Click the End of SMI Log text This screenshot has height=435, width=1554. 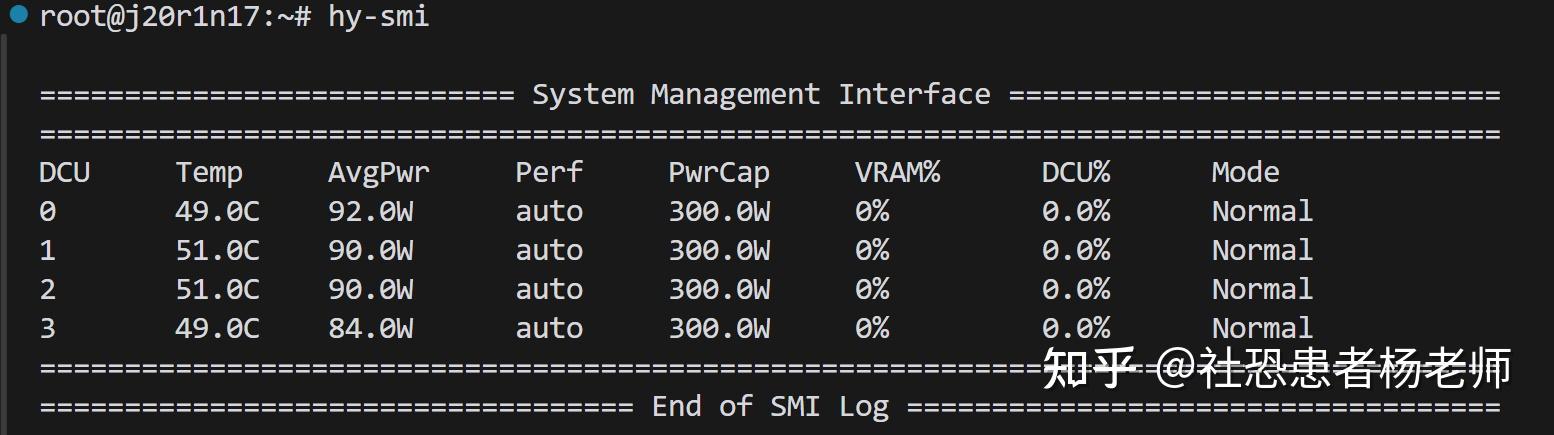770,407
